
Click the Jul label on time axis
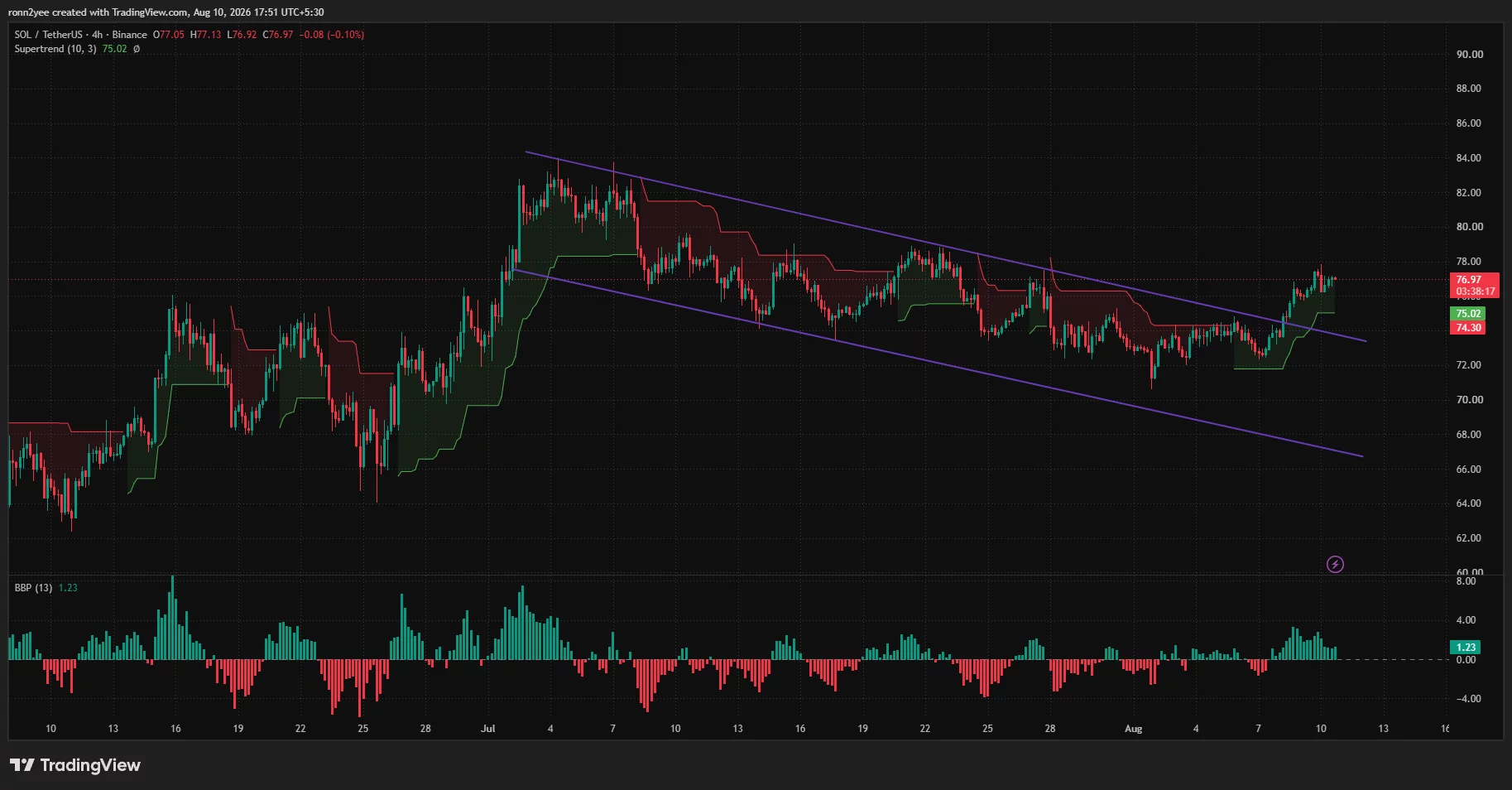coord(487,729)
